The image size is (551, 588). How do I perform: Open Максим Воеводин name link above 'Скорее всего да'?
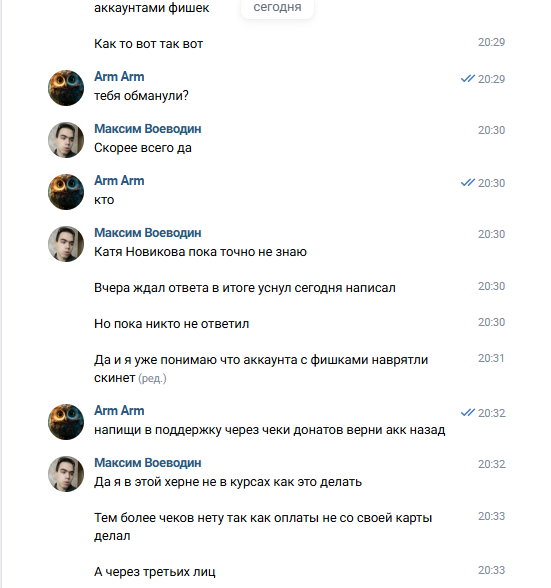(147, 129)
